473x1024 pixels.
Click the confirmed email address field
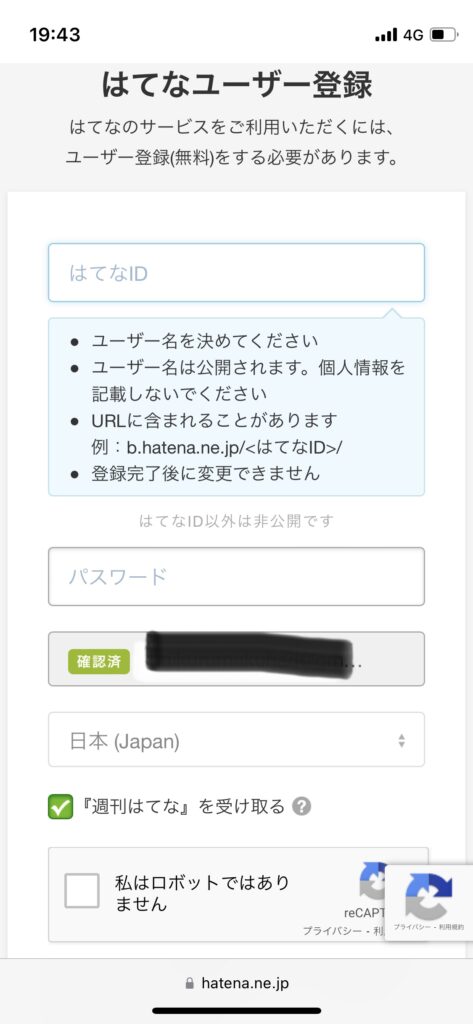[x=236, y=658]
